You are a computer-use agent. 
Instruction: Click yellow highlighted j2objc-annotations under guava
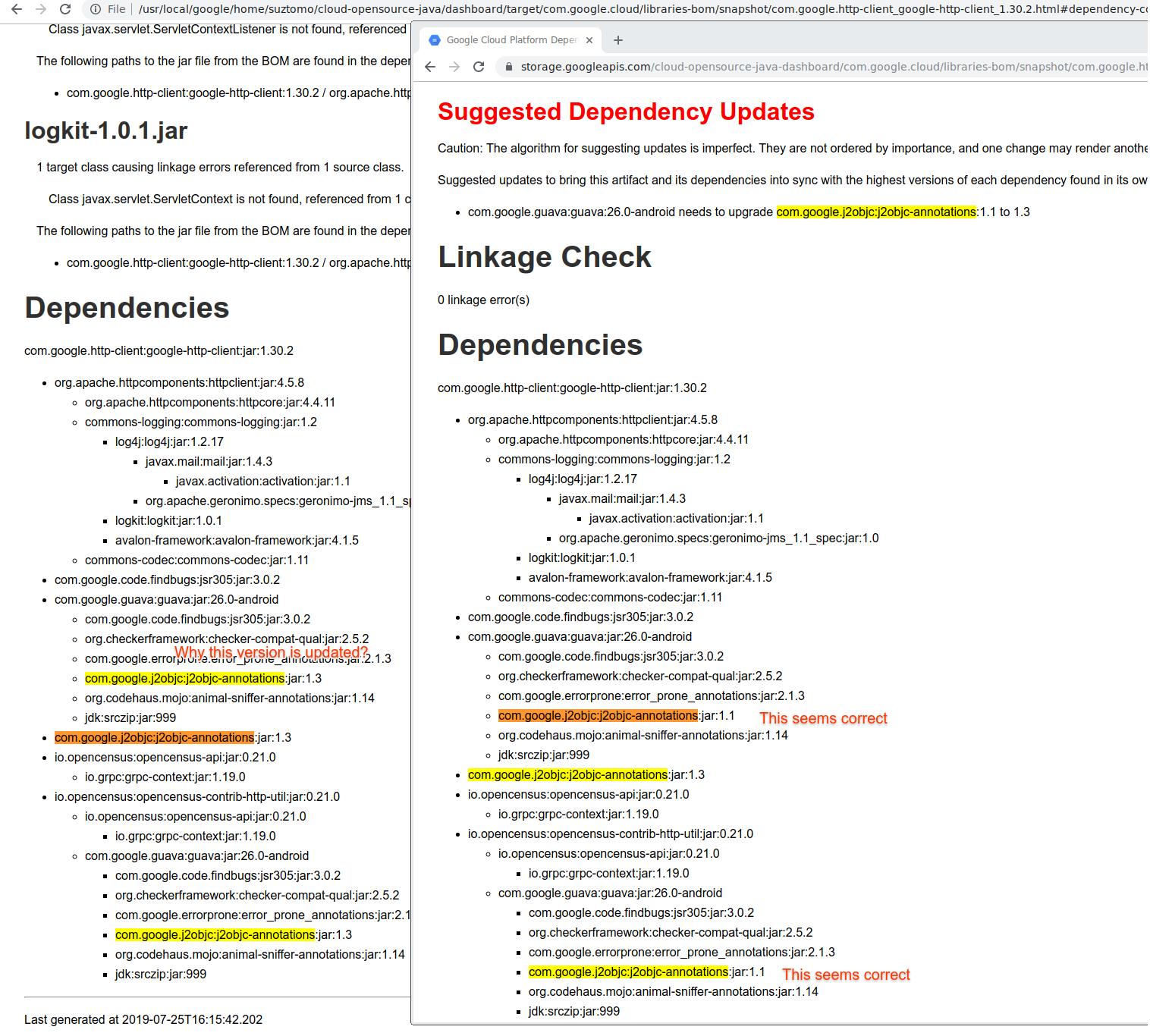pos(627,972)
